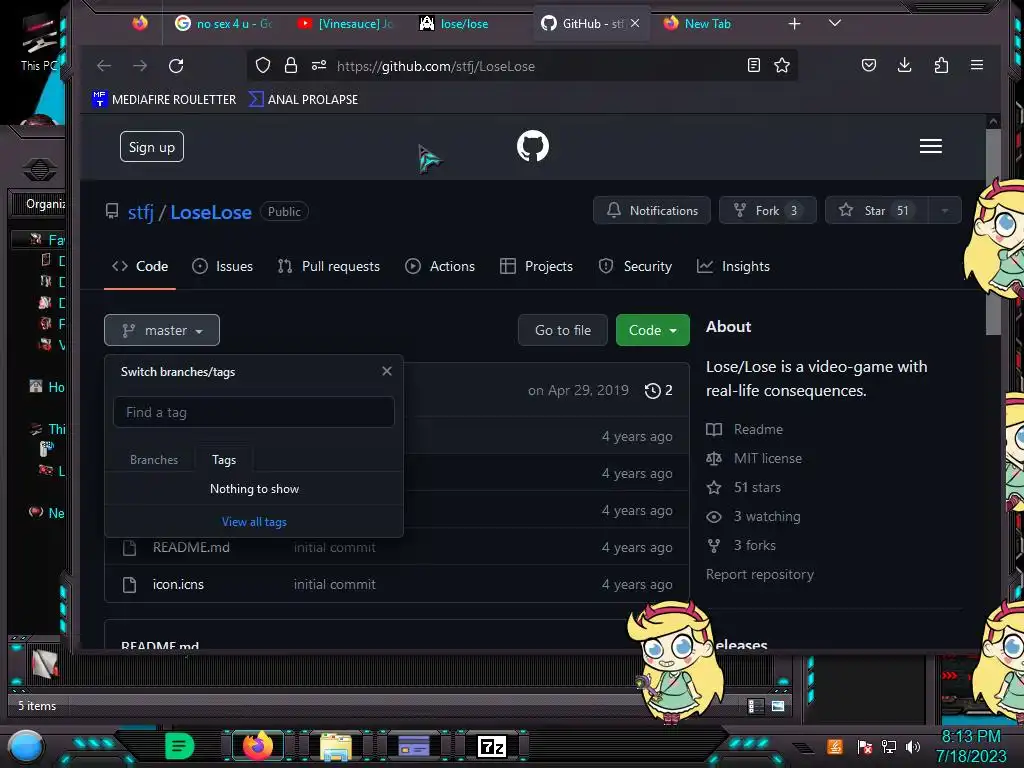1024x768 pixels.
Task: List all tabs chevron
Action: [835, 23]
